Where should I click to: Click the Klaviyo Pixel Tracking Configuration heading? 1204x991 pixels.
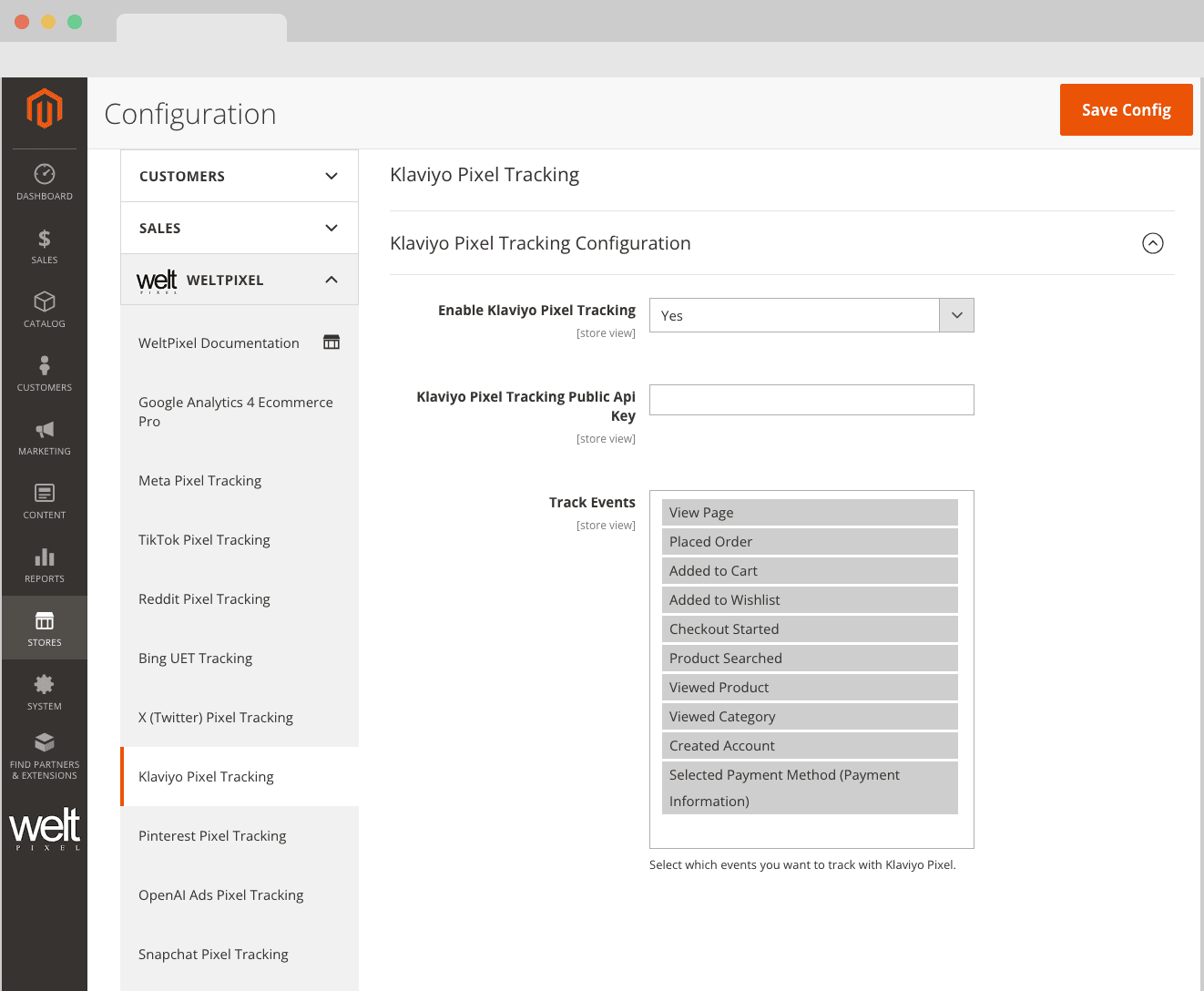coord(540,243)
